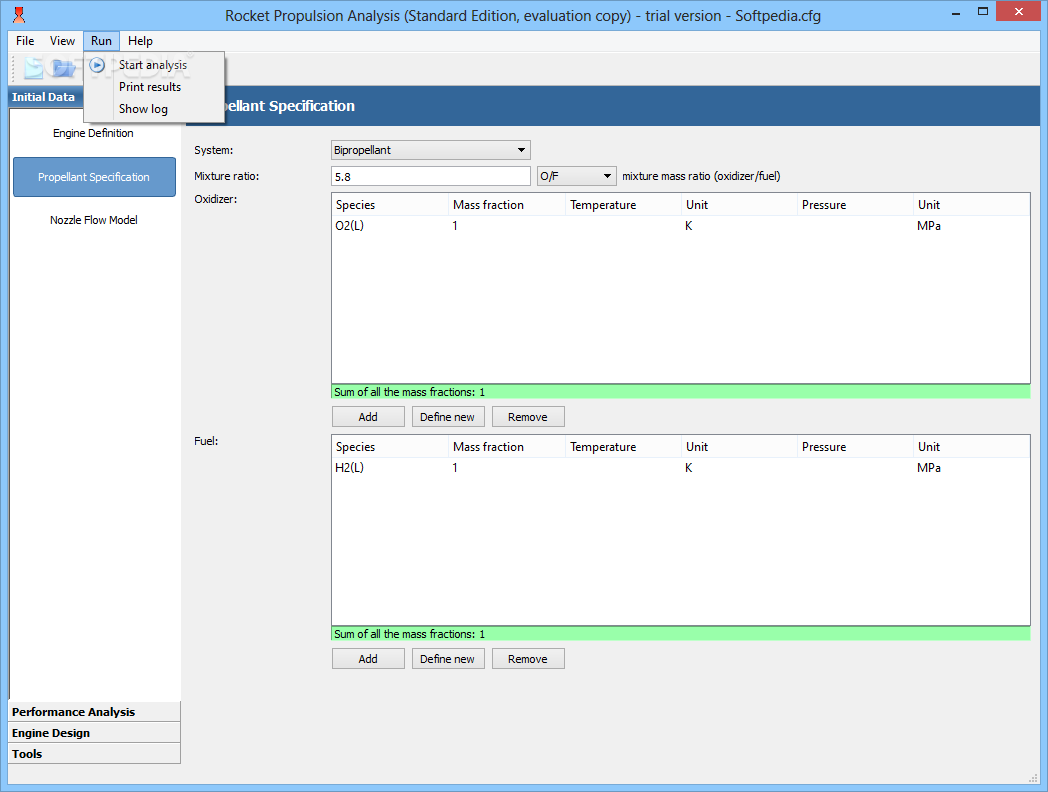This screenshot has width=1048, height=792.
Task: Click the Oxidizer mass fractions sum bar
Action: [x=680, y=392]
